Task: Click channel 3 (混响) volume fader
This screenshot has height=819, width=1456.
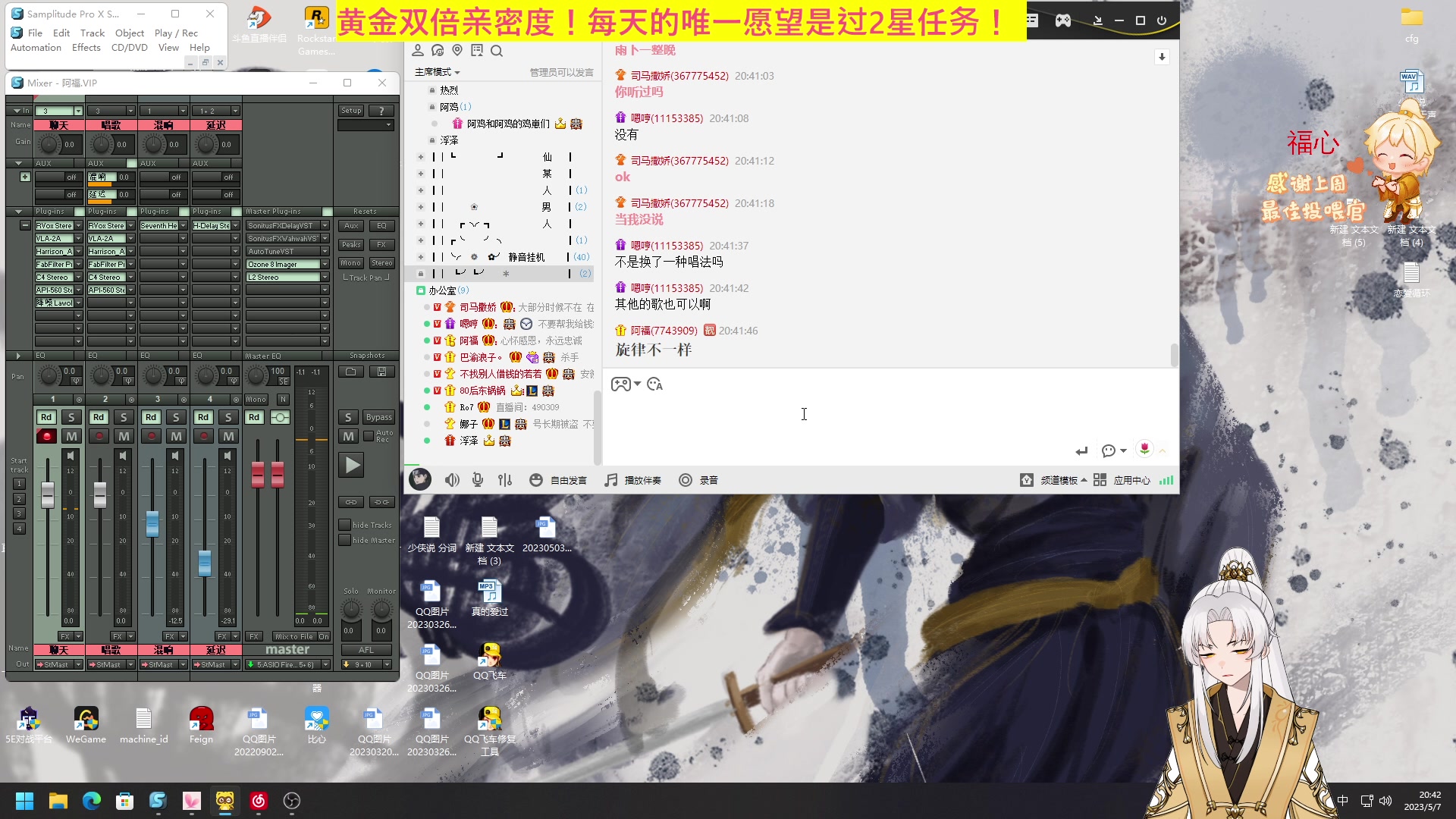Action: [152, 523]
